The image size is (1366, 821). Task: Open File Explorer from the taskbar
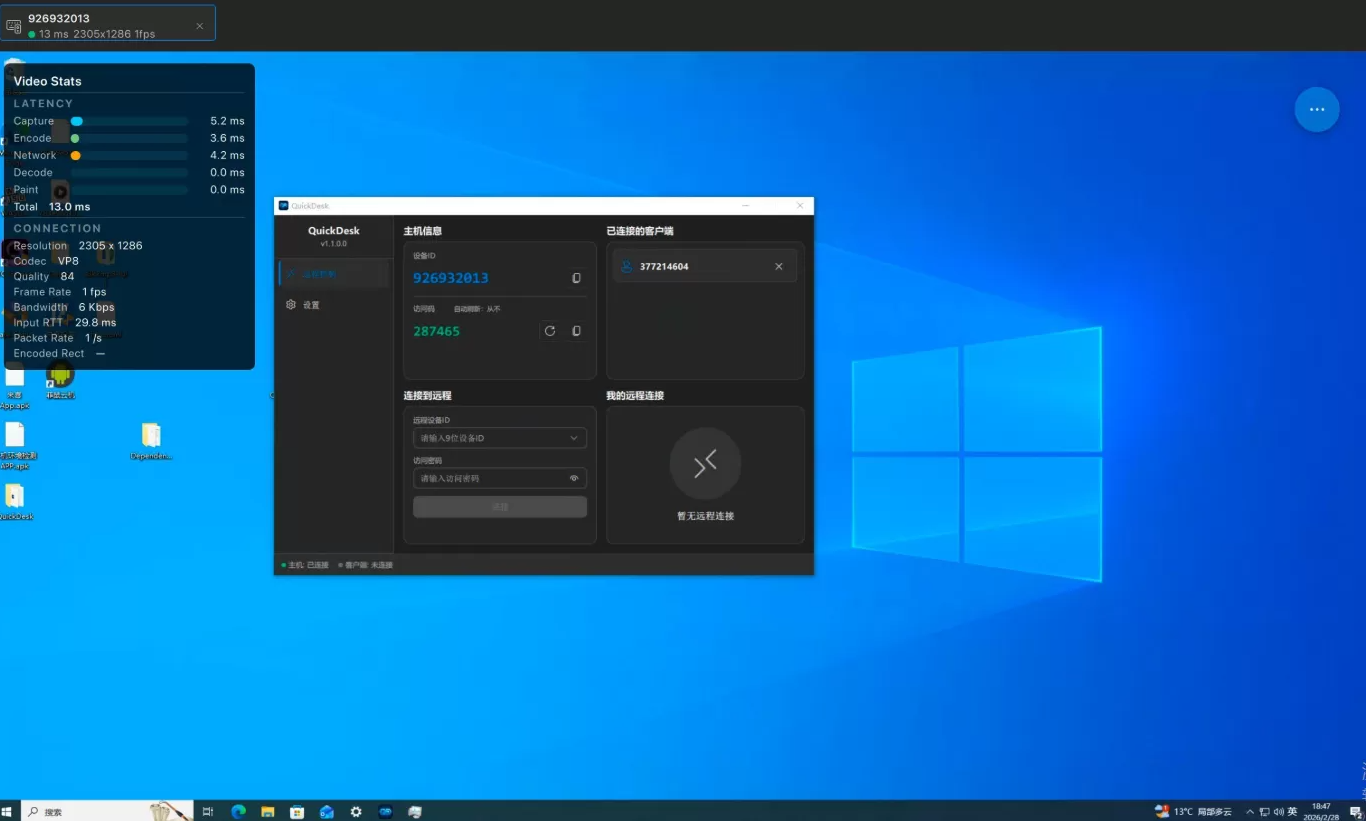coord(267,812)
